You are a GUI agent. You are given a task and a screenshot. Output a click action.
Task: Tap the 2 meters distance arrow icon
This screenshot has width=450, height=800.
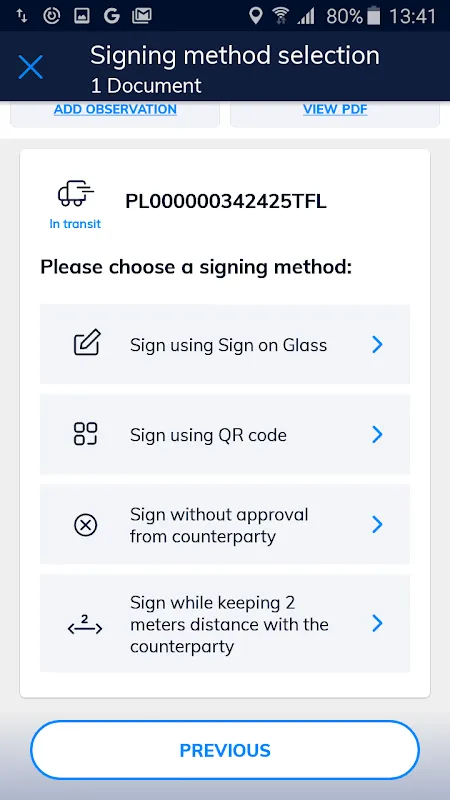coord(85,624)
